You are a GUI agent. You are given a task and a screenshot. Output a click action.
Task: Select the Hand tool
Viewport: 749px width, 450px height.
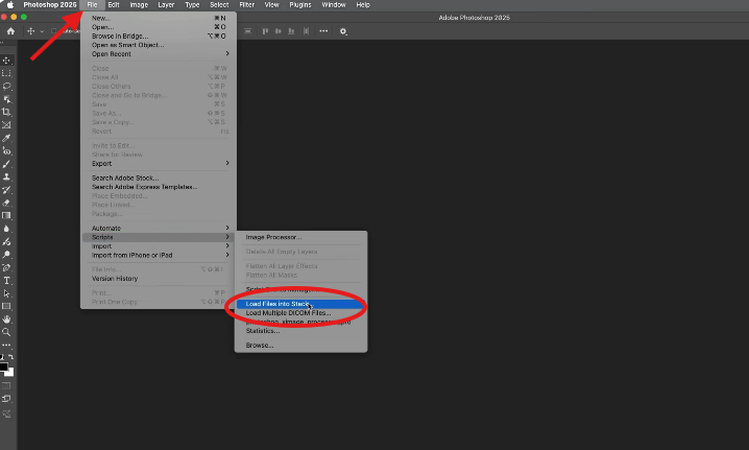click(7, 319)
